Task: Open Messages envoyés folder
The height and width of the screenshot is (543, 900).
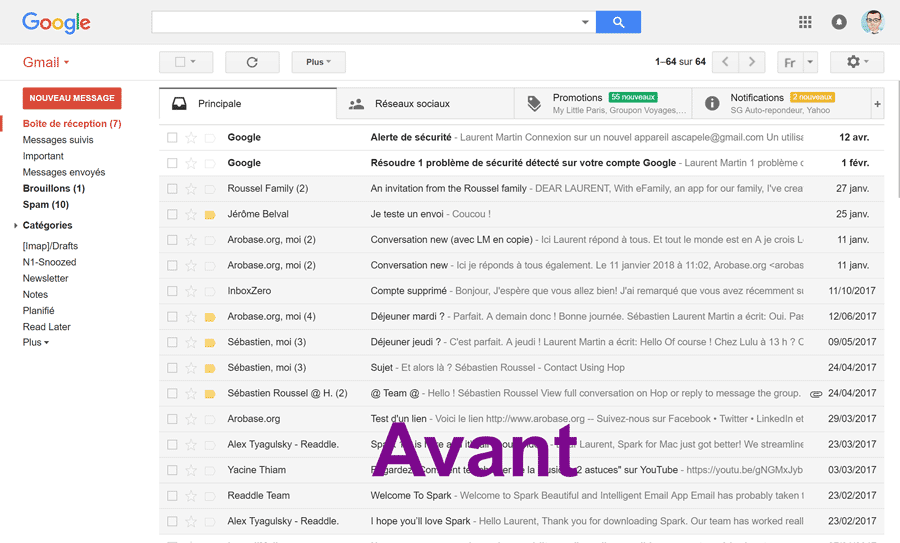Action: pyautogui.click(x=64, y=172)
